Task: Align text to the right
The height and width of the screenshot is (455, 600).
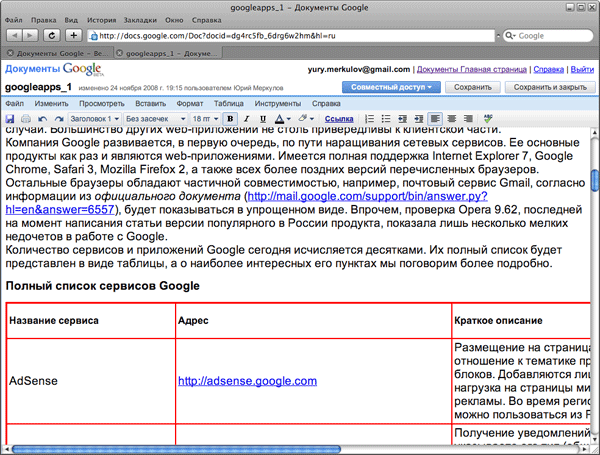Action: click(468, 119)
